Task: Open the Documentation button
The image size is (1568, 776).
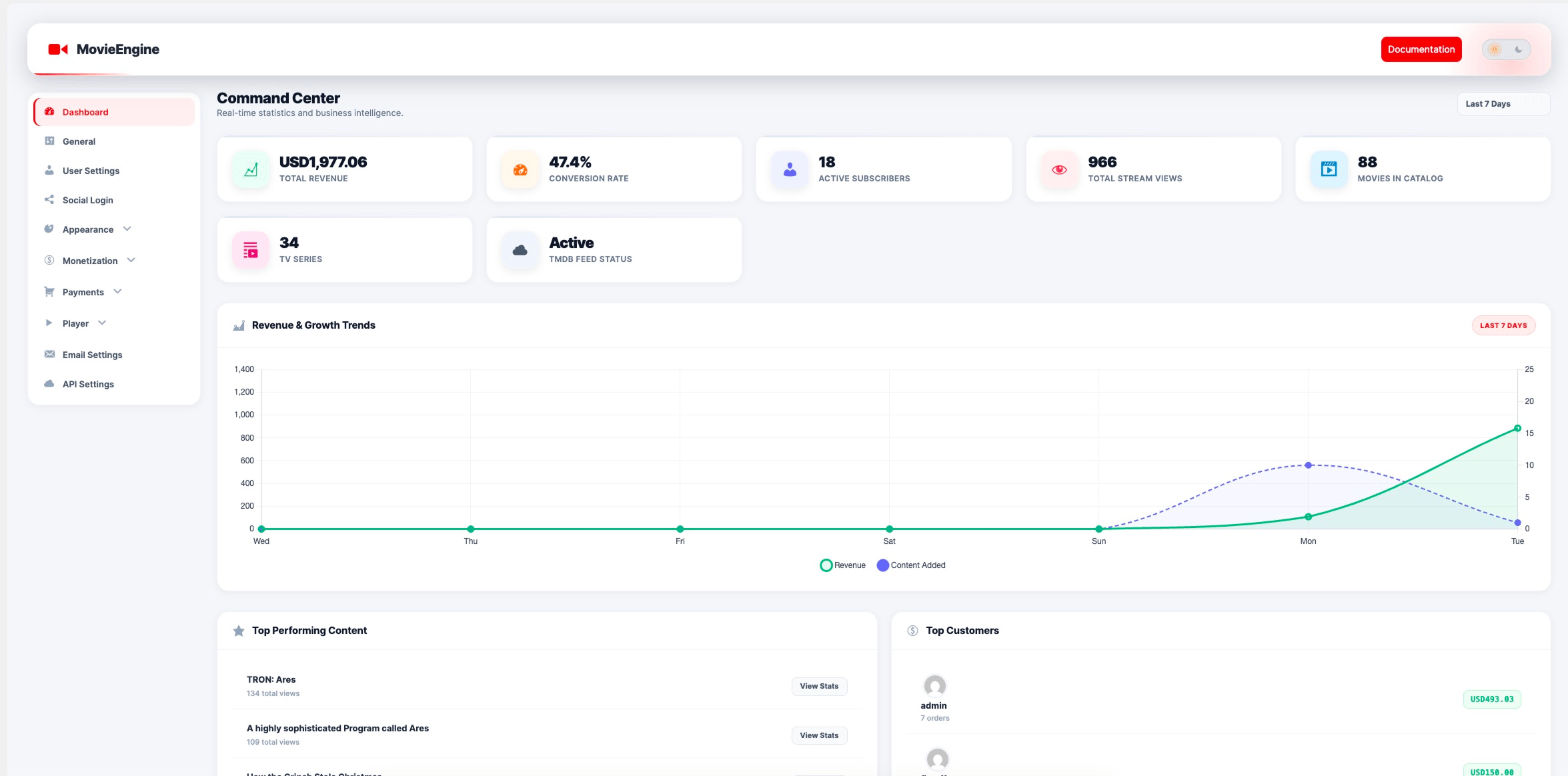Action: (x=1421, y=49)
